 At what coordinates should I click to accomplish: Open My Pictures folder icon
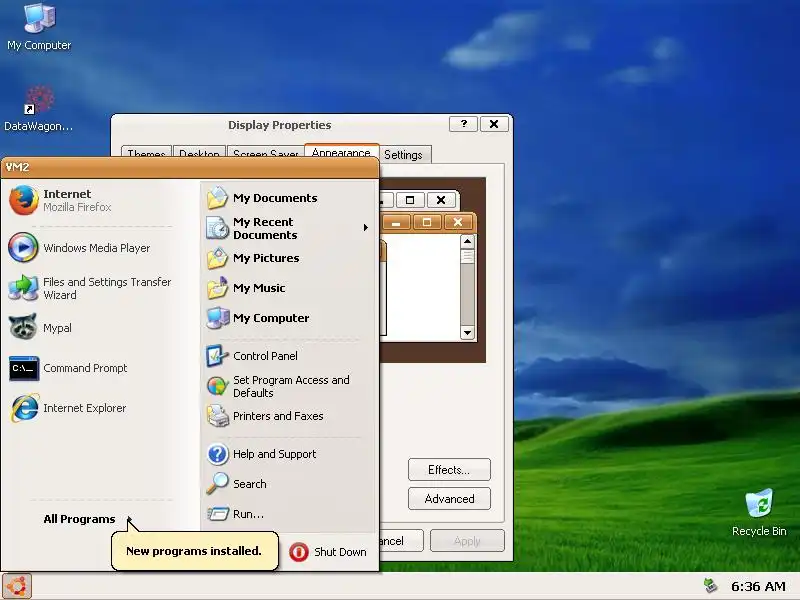[217, 258]
